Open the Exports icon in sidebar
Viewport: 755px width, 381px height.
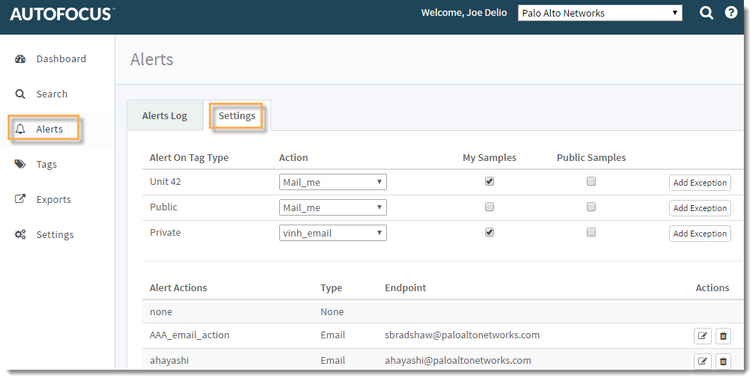coord(20,199)
